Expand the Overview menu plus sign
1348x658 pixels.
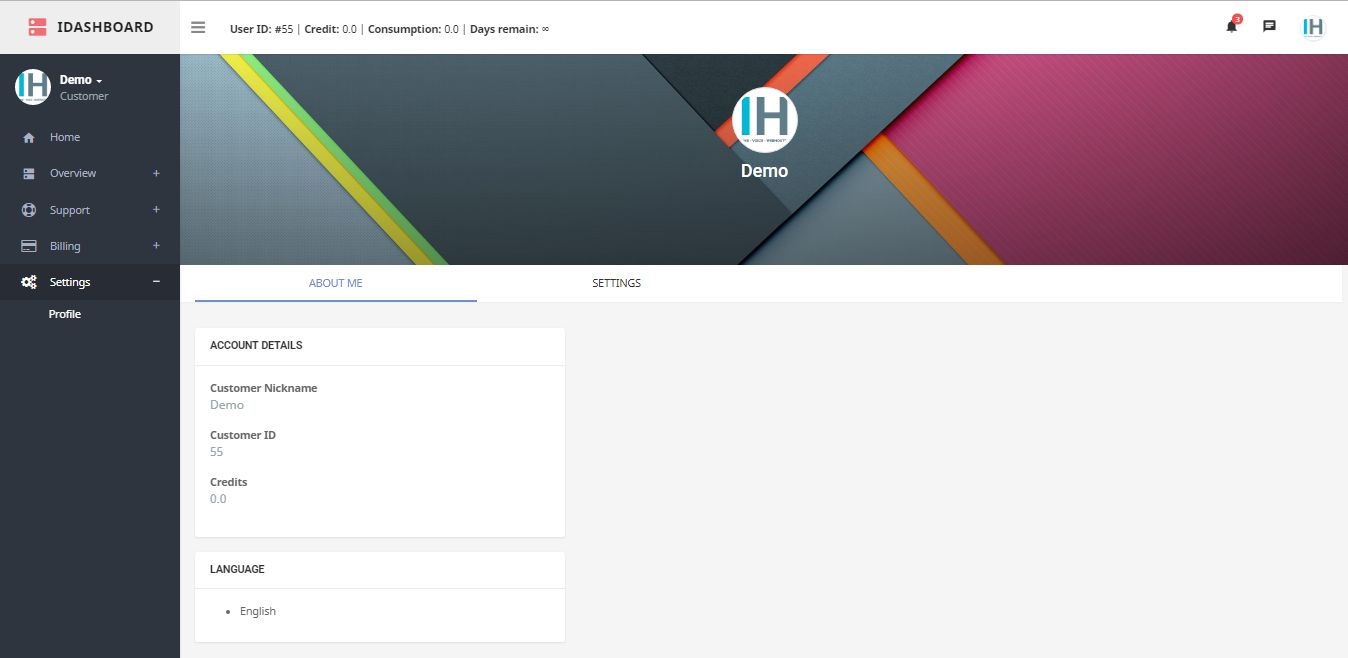click(x=156, y=173)
